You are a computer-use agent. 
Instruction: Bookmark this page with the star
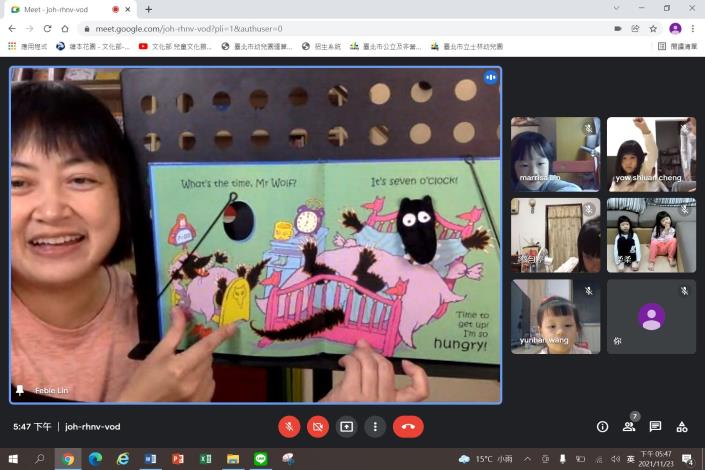pyautogui.click(x=653, y=28)
